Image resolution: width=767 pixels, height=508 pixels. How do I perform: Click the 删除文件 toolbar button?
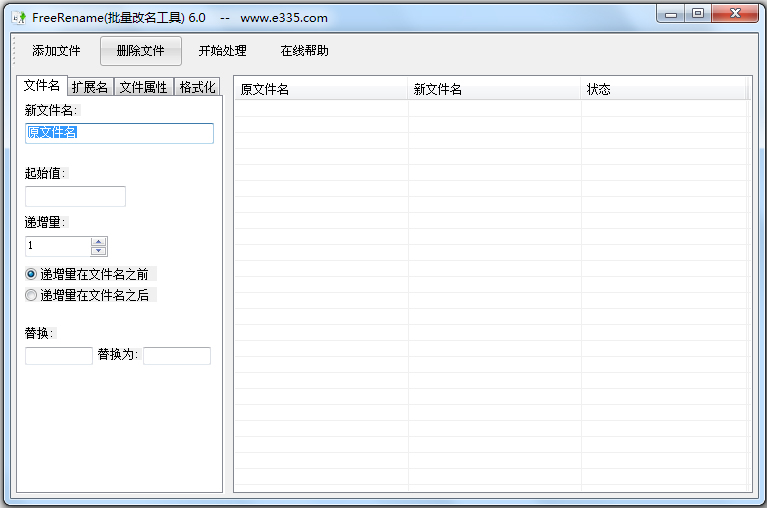[x=141, y=51]
